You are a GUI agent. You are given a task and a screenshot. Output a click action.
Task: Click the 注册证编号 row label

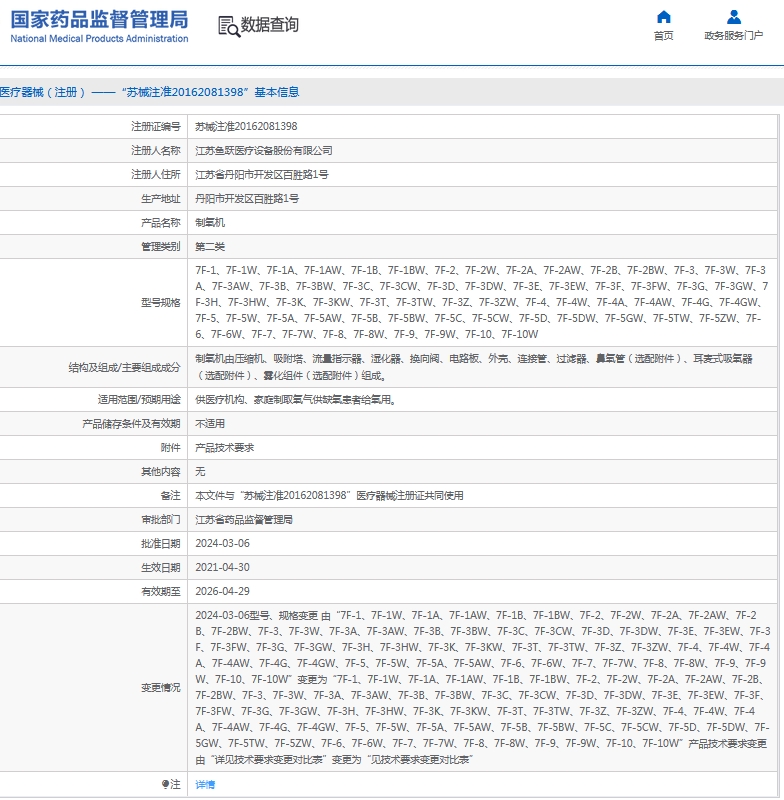pyautogui.click(x=156, y=127)
